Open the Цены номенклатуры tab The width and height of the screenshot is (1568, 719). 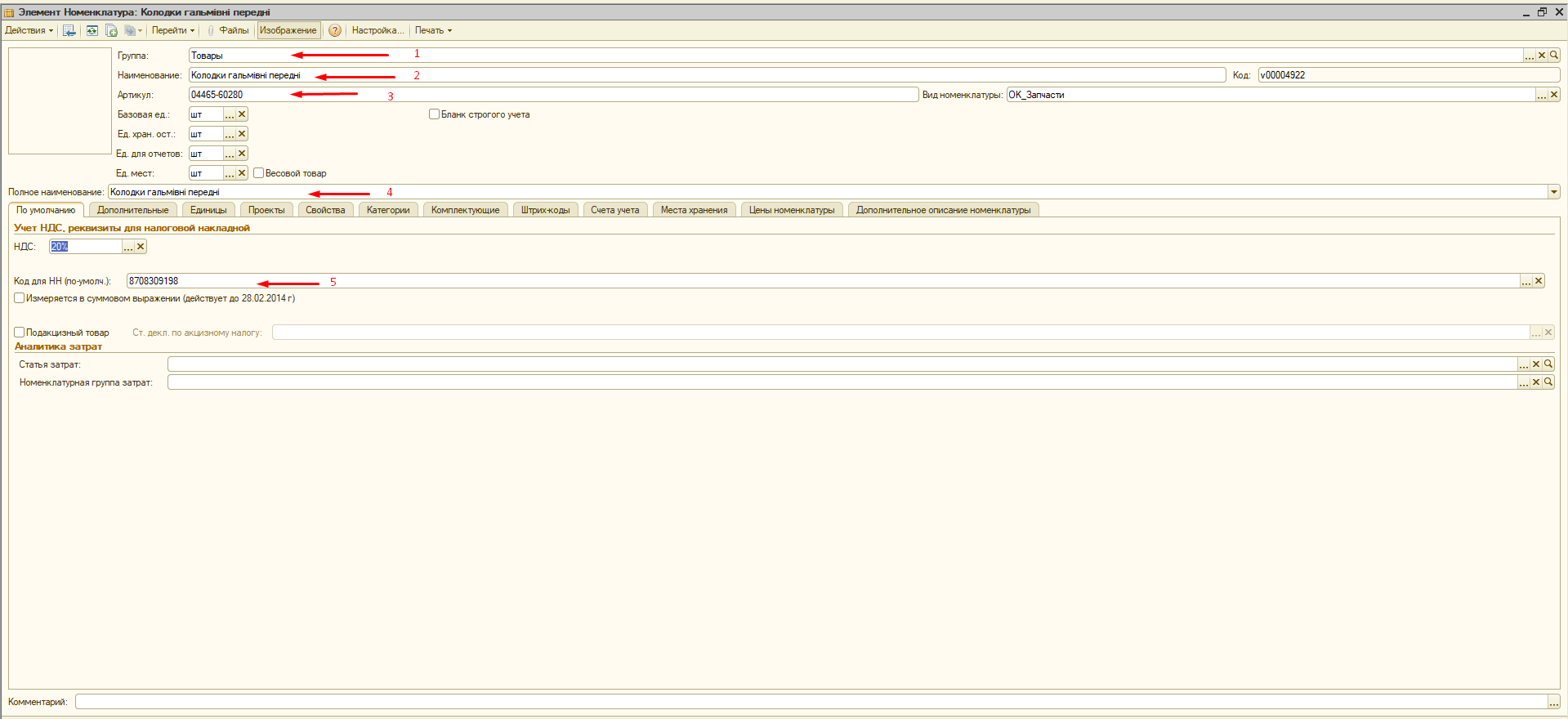coord(792,211)
